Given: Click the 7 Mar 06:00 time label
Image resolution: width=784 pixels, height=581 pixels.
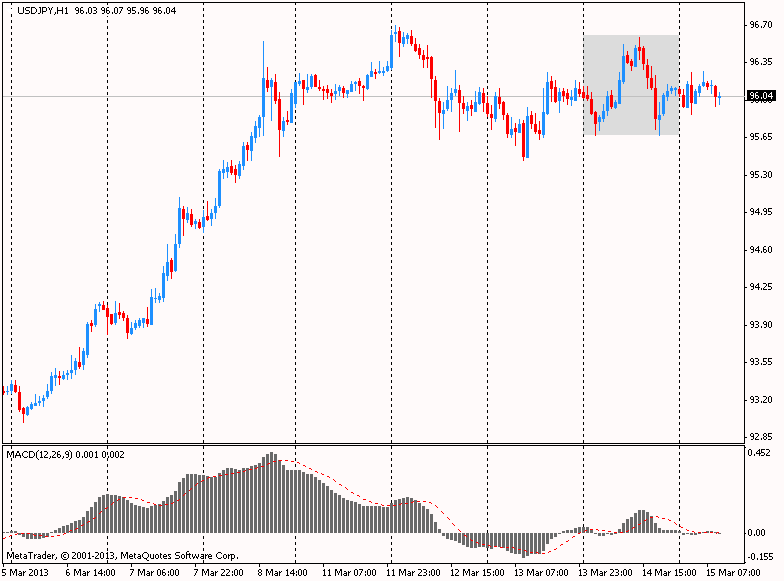Looking at the screenshot, I should [x=154, y=572].
